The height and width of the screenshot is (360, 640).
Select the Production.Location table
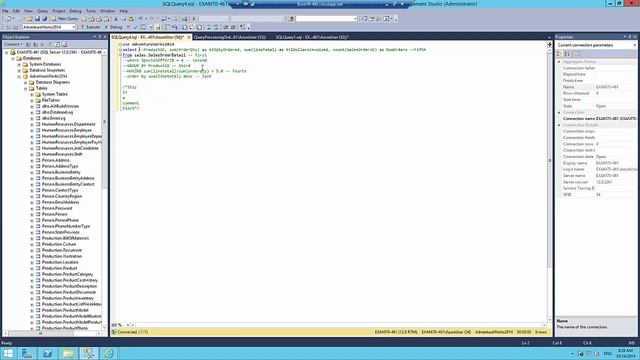point(60,262)
